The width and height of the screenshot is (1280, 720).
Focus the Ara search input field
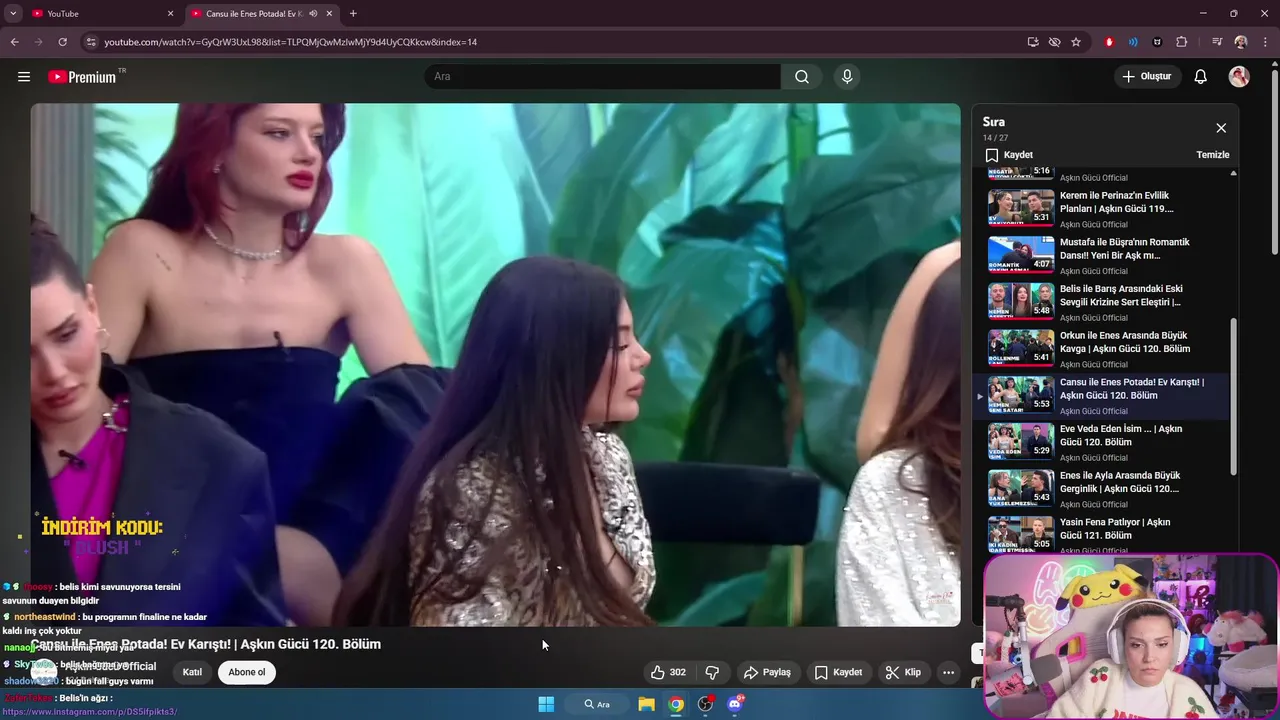603,77
